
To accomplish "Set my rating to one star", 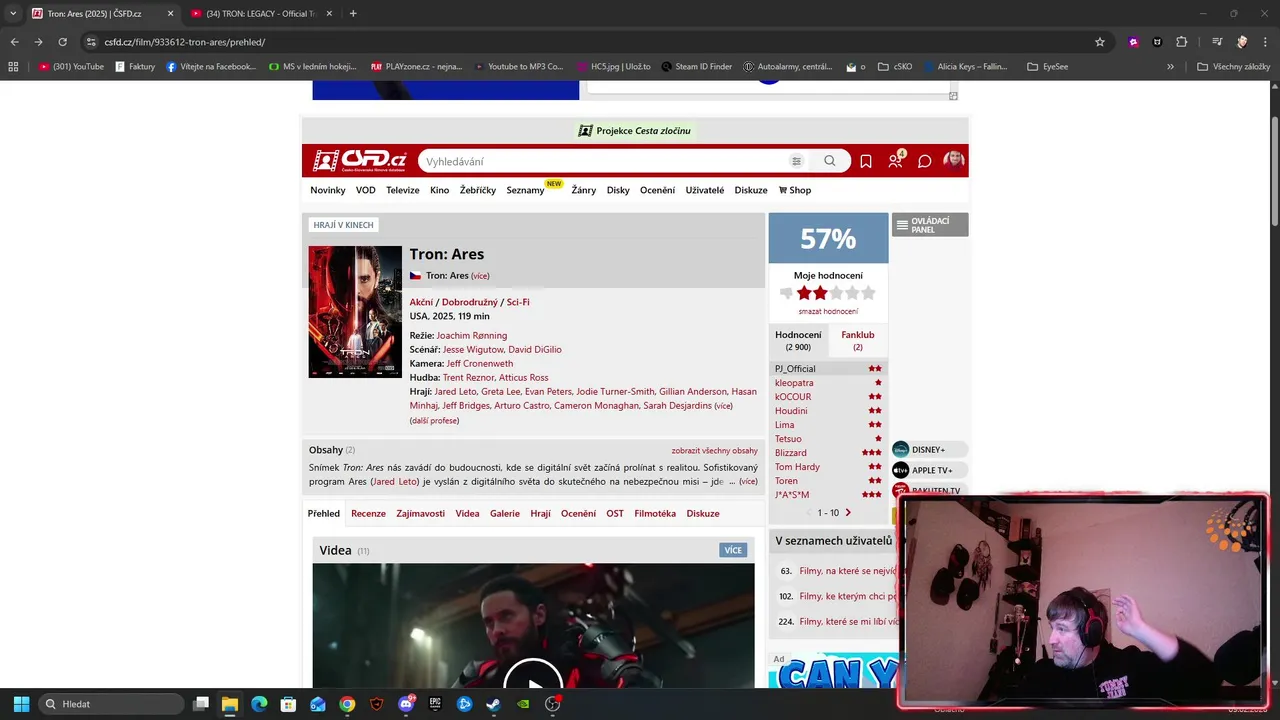I will pos(804,293).
